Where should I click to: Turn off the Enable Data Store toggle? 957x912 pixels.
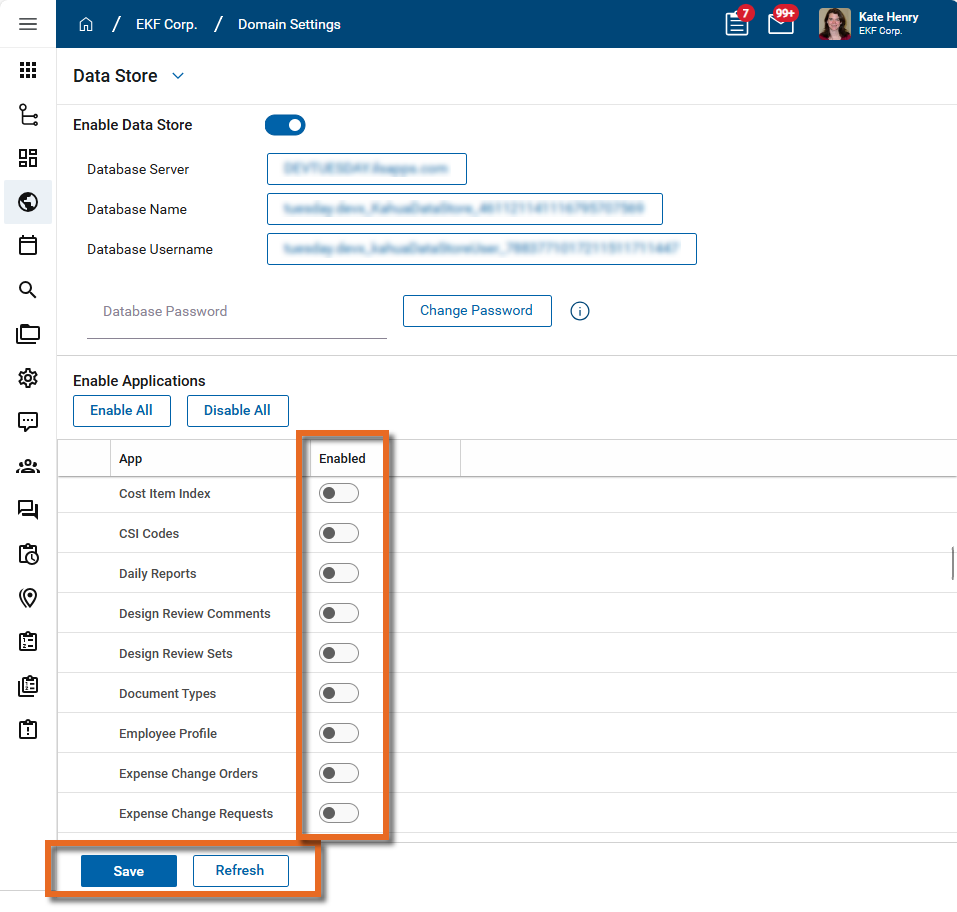(285, 125)
